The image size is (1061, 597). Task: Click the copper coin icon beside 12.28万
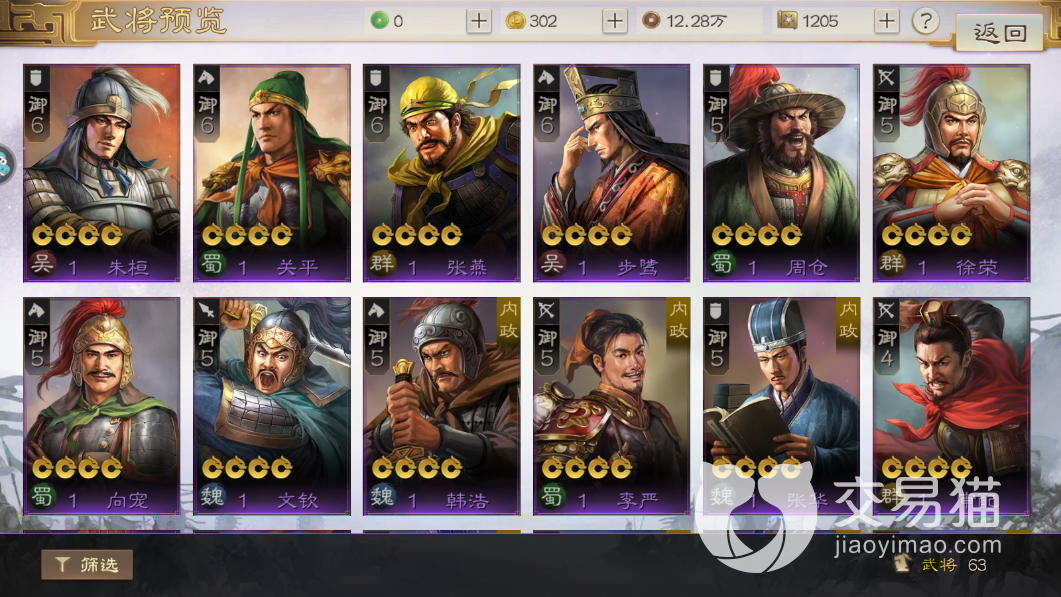click(651, 21)
